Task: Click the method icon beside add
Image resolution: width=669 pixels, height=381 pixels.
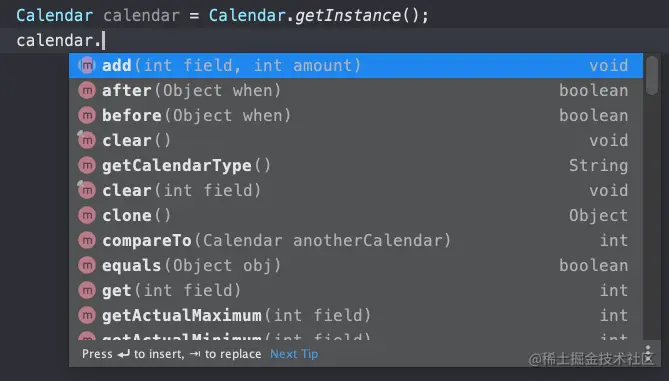Action: coord(87,66)
